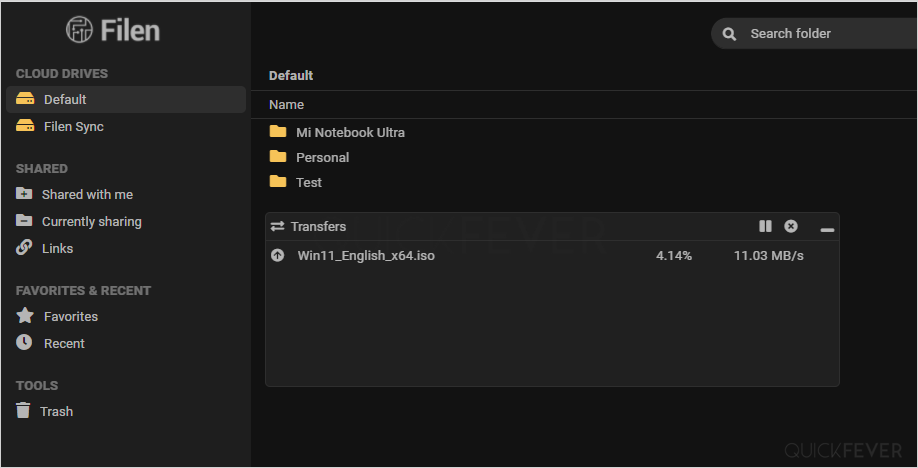This screenshot has width=918, height=468.
Task: Click the chain Links icon
Action: tap(24, 247)
